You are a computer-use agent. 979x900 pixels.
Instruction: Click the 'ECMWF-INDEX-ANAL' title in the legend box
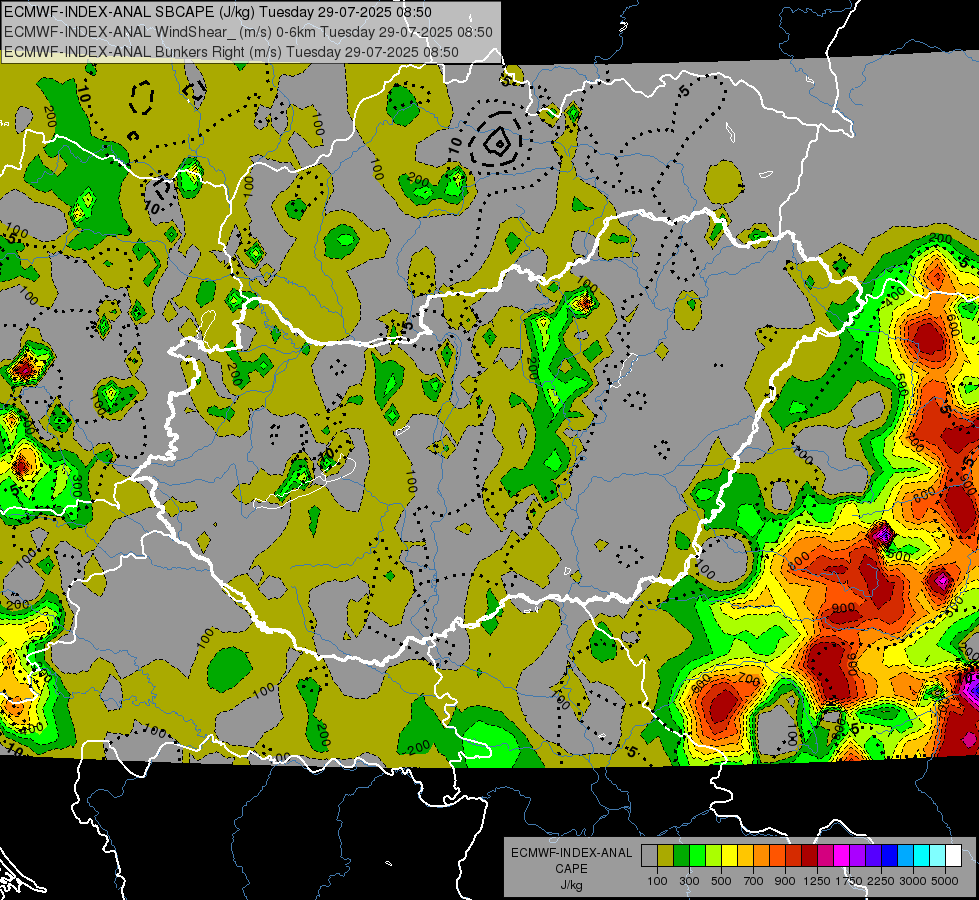[x=572, y=853]
